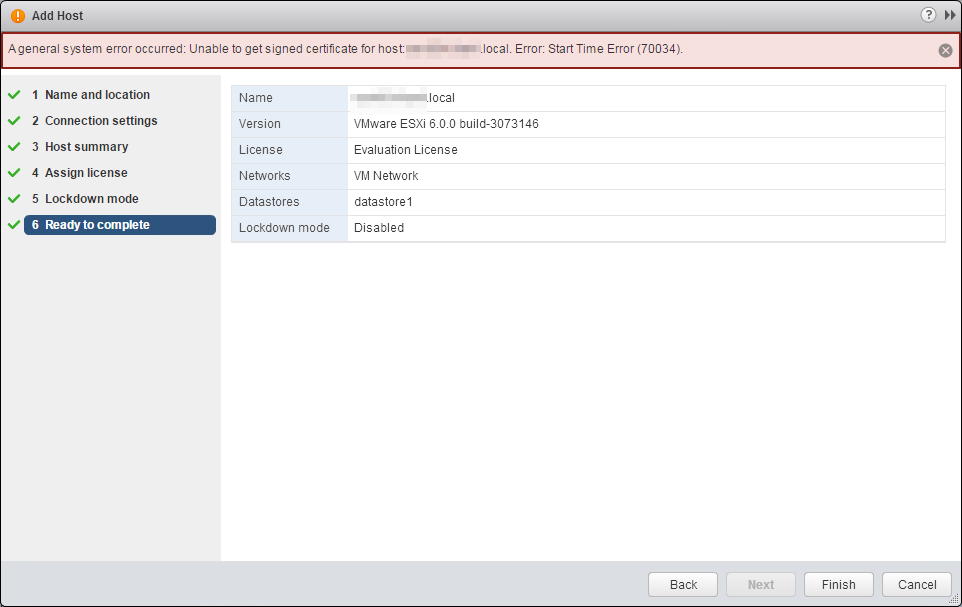Click the 'License' row label

click(x=260, y=150)
